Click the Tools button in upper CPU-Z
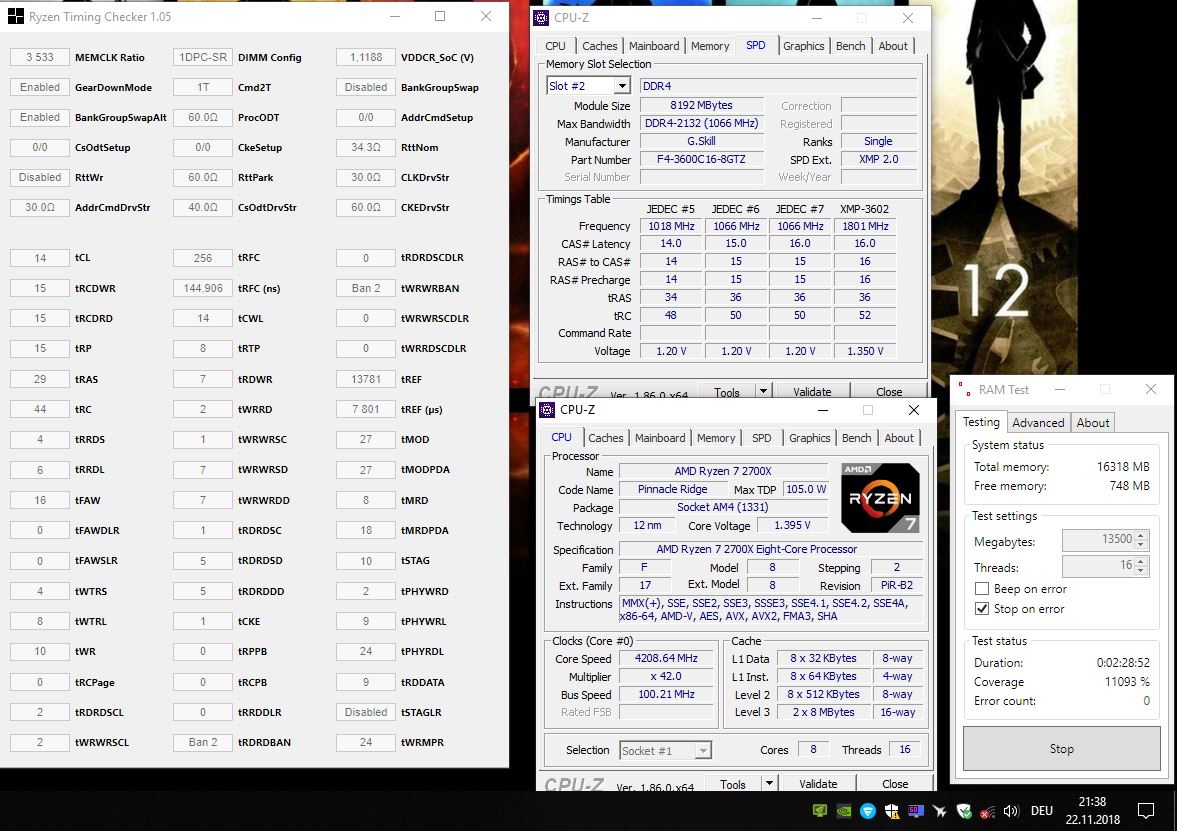1177x831 pixels. pyautogui.click(x=727, y=391)
